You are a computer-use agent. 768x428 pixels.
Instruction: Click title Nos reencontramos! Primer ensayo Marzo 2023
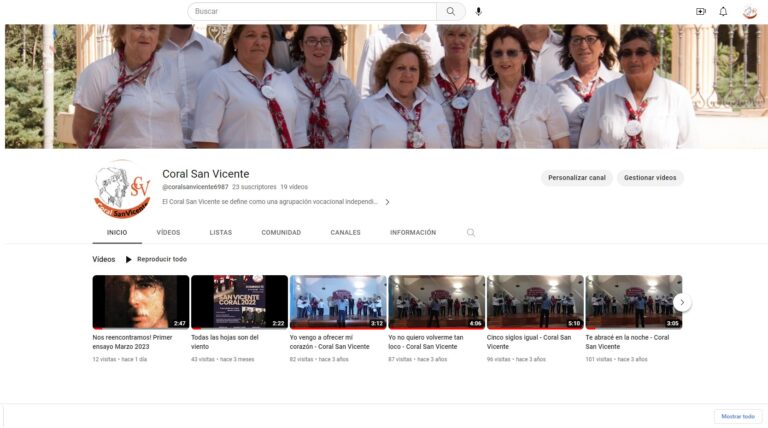point(132,342)
